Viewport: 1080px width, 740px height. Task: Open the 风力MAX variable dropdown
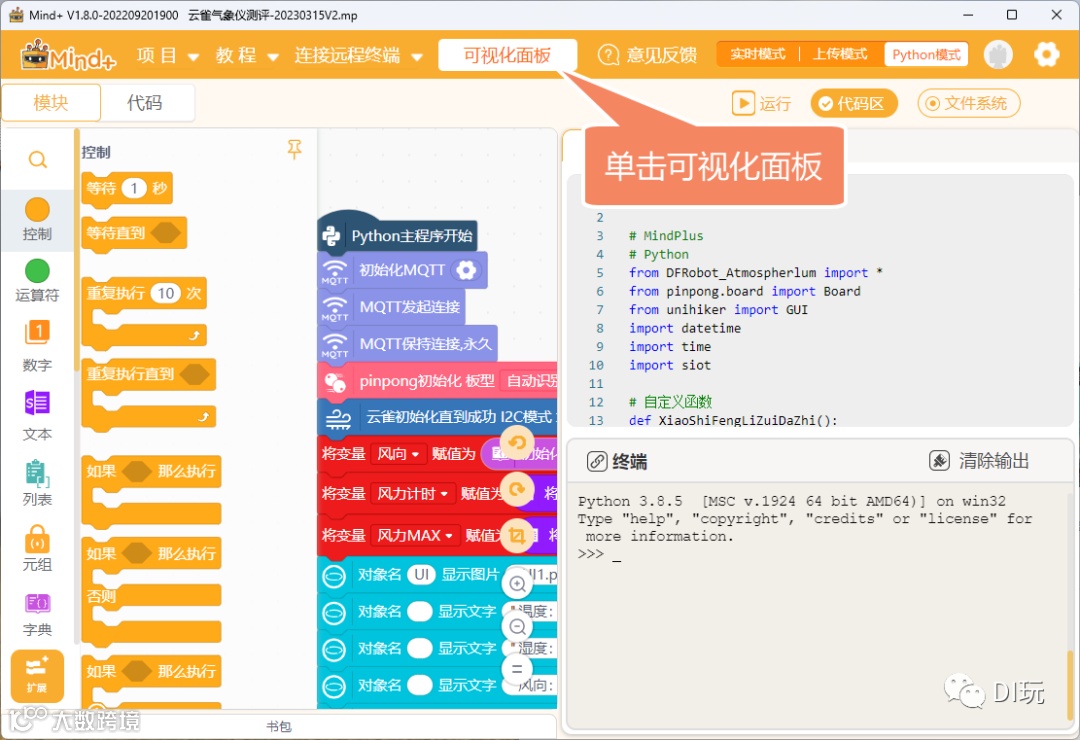(x=415, y=535)
